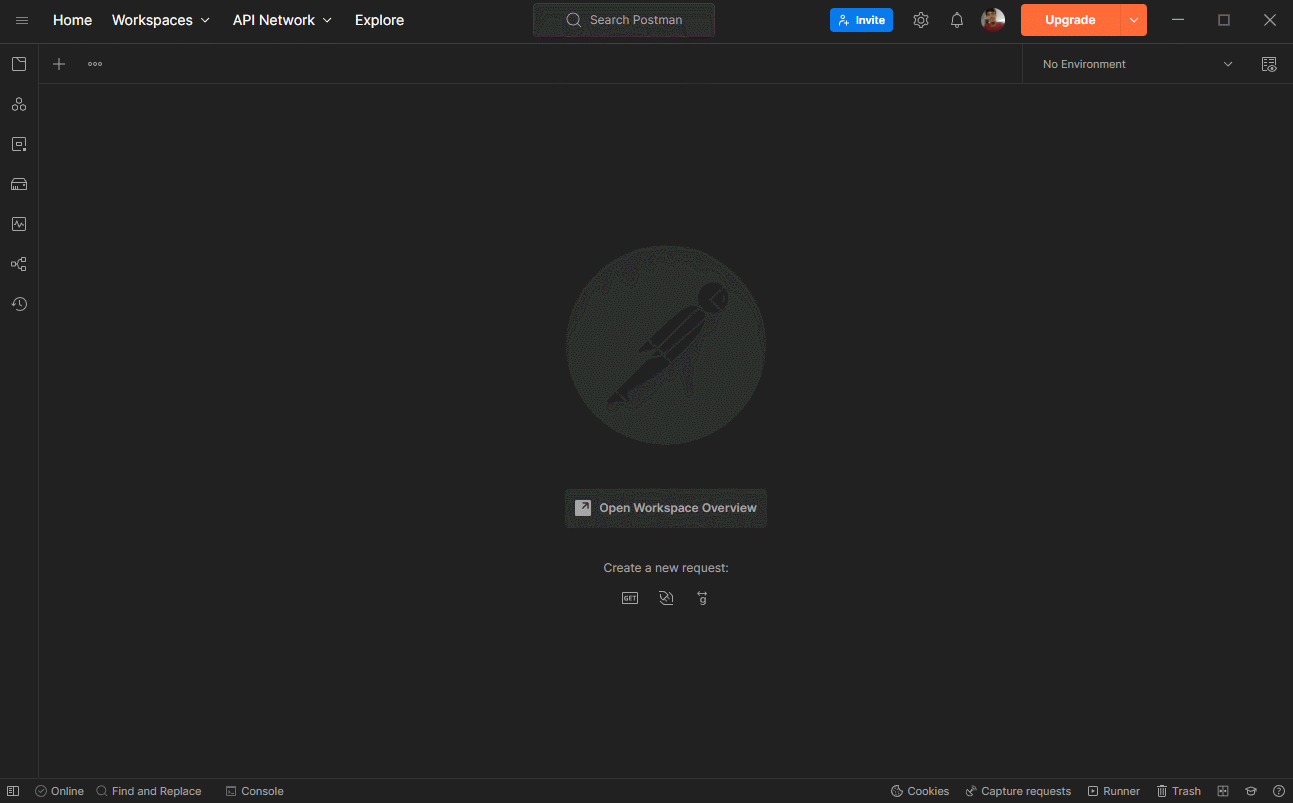Click Open Workspace Overview

(665, 507)
